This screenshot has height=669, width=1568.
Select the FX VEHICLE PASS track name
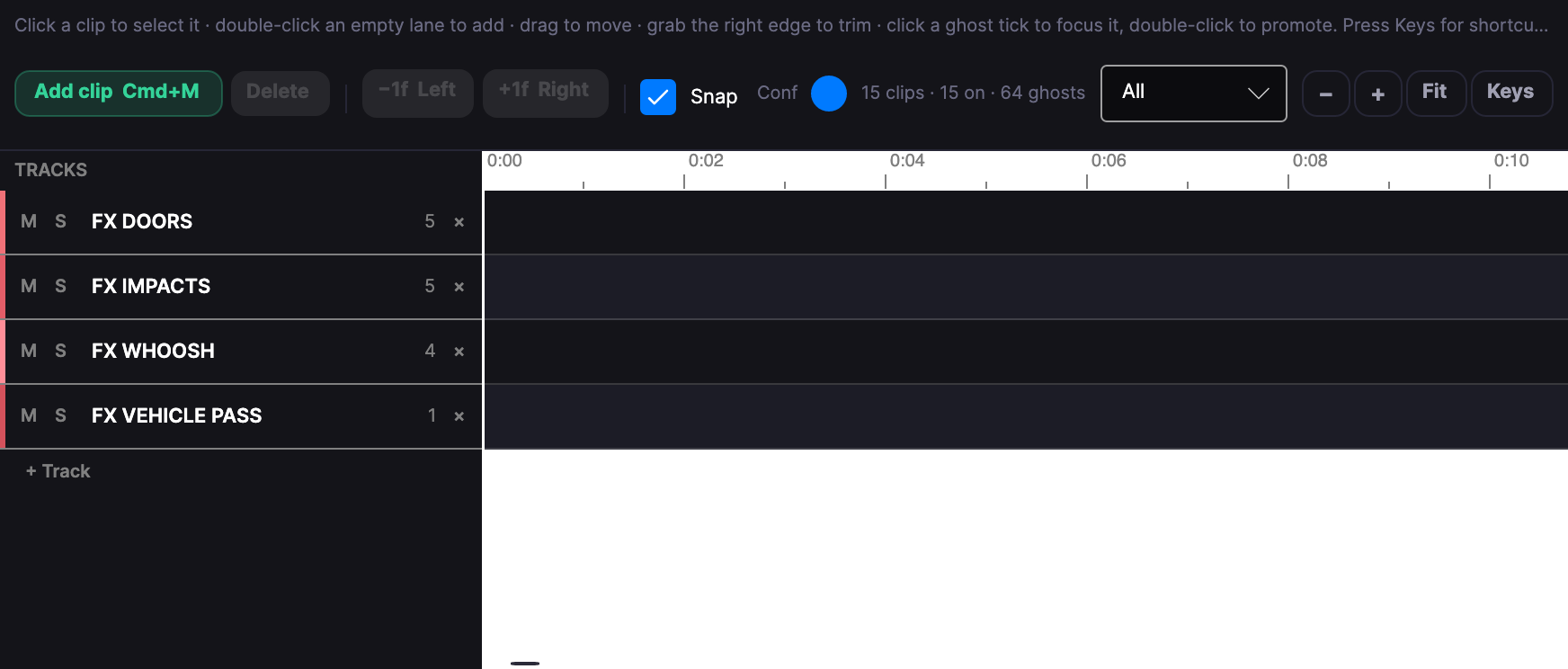pyautogui.click(x=177, y=415)
